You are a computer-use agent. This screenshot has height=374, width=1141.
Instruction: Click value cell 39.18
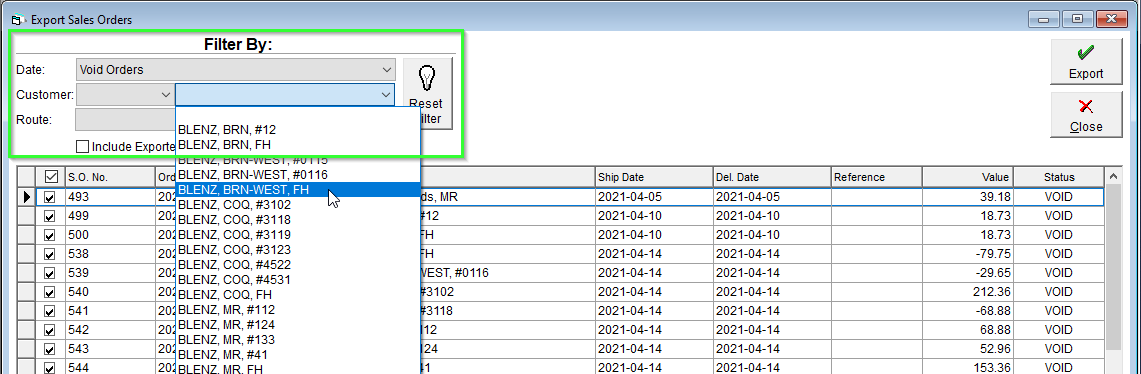(x=968, y=197)
